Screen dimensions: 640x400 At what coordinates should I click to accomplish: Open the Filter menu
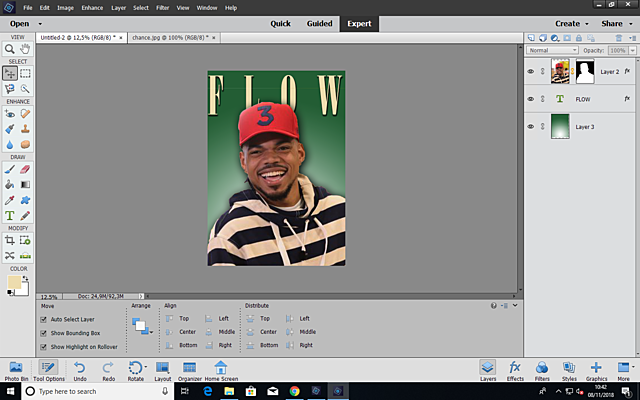pos(162,8)
